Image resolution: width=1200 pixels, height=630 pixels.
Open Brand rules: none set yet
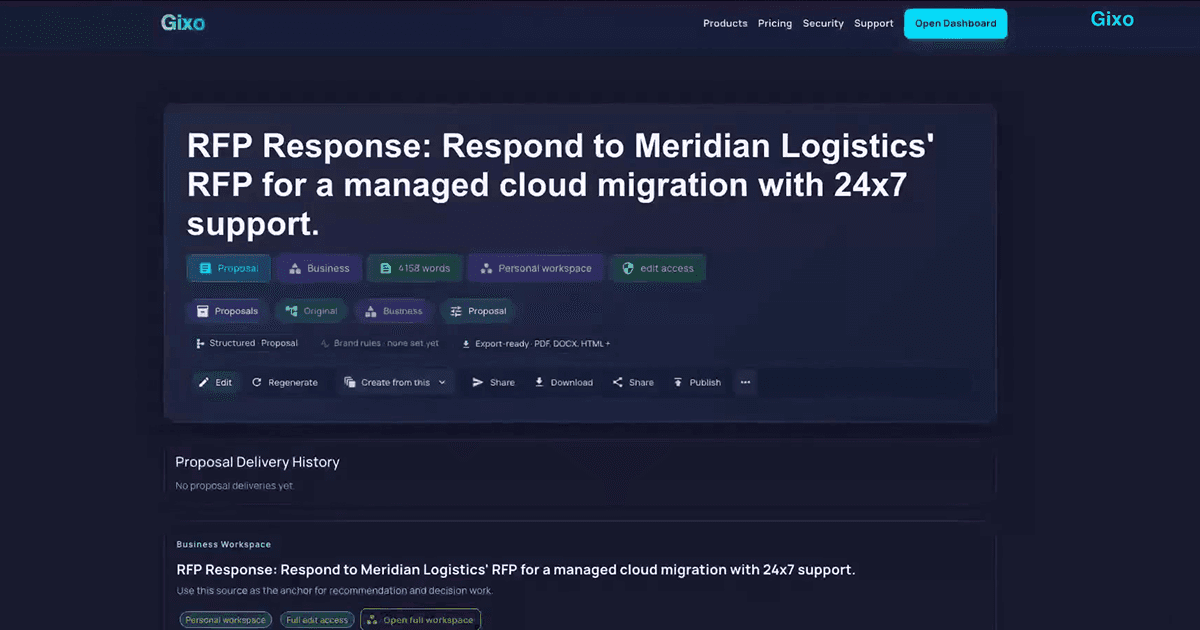[379, 343]
